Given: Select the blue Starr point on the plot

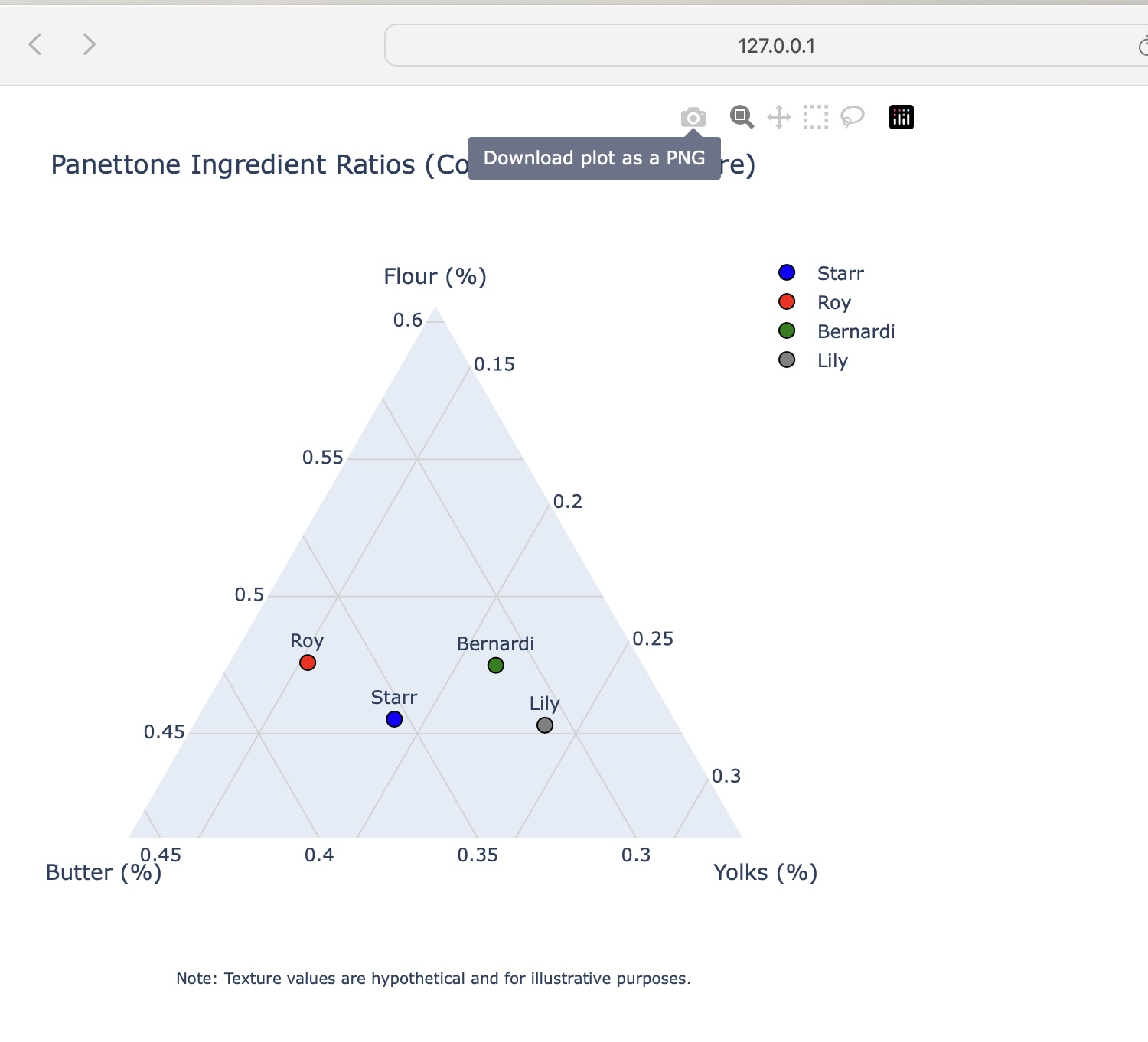Looking at the screenshot, I should (x=394, y=719).
